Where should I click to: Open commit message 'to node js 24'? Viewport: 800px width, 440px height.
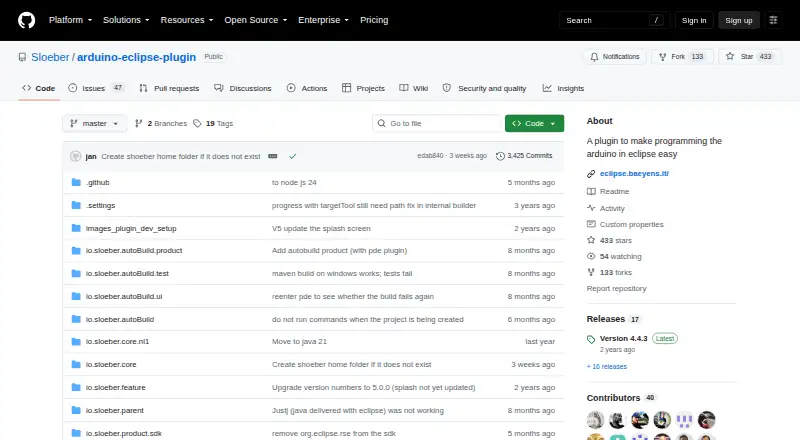[294, 182]
